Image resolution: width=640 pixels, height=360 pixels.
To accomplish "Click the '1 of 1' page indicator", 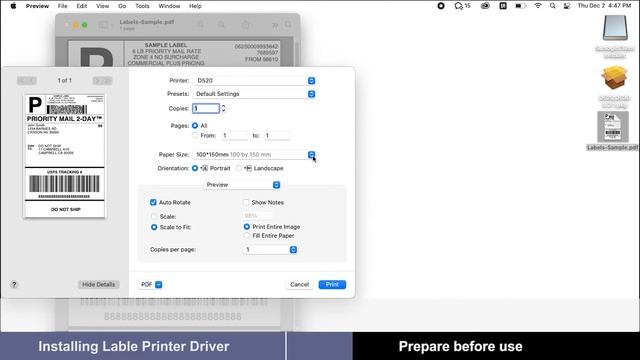I will [64, 81].
